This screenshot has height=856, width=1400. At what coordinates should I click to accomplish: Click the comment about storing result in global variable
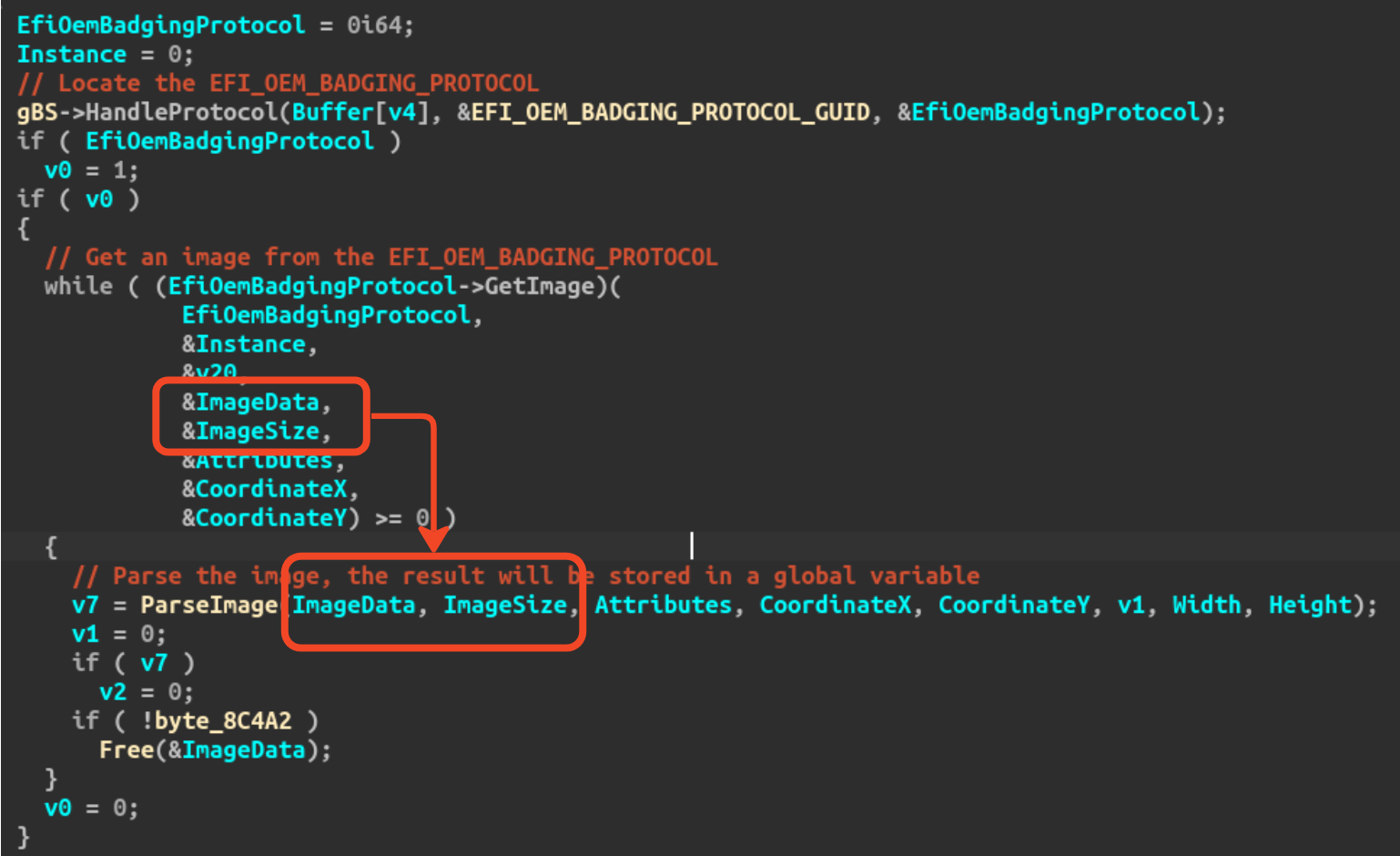[x=526, y=575]
